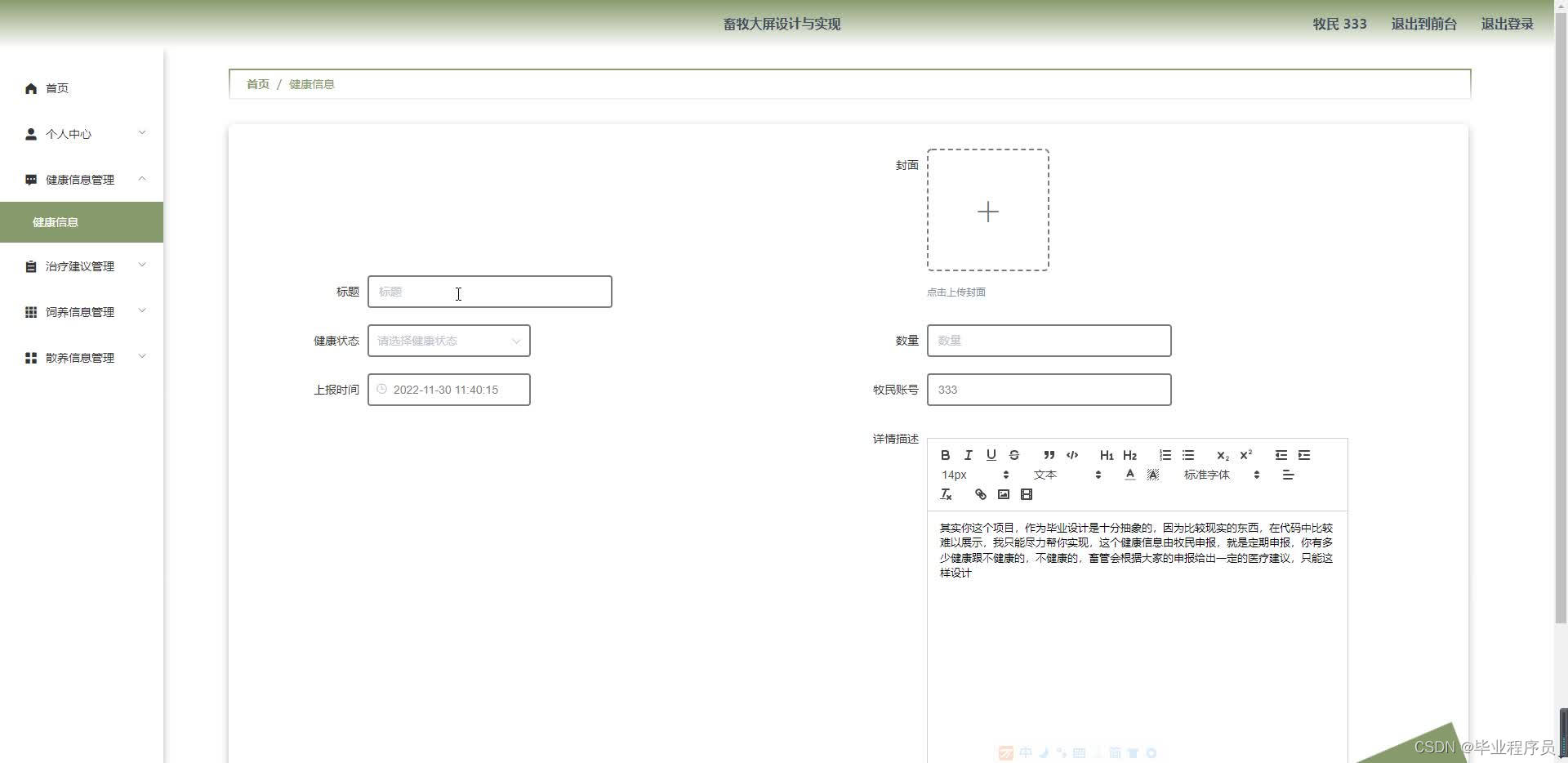Click the 个人中心 user icon
Image resolution: width=1568 pixels, height=763 pixels.
pyautogui.click(x=31, y=134)
